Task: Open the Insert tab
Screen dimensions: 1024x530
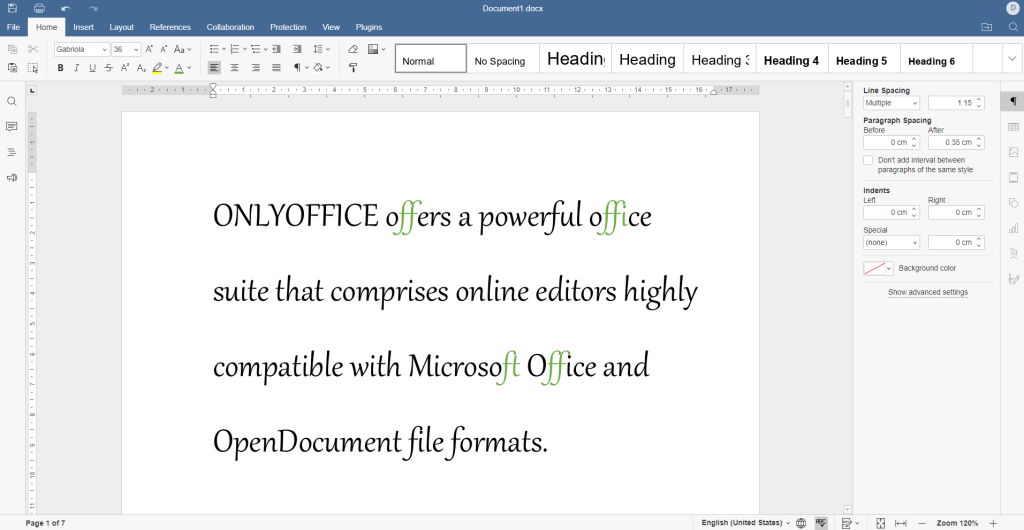Action: point(83,27)
